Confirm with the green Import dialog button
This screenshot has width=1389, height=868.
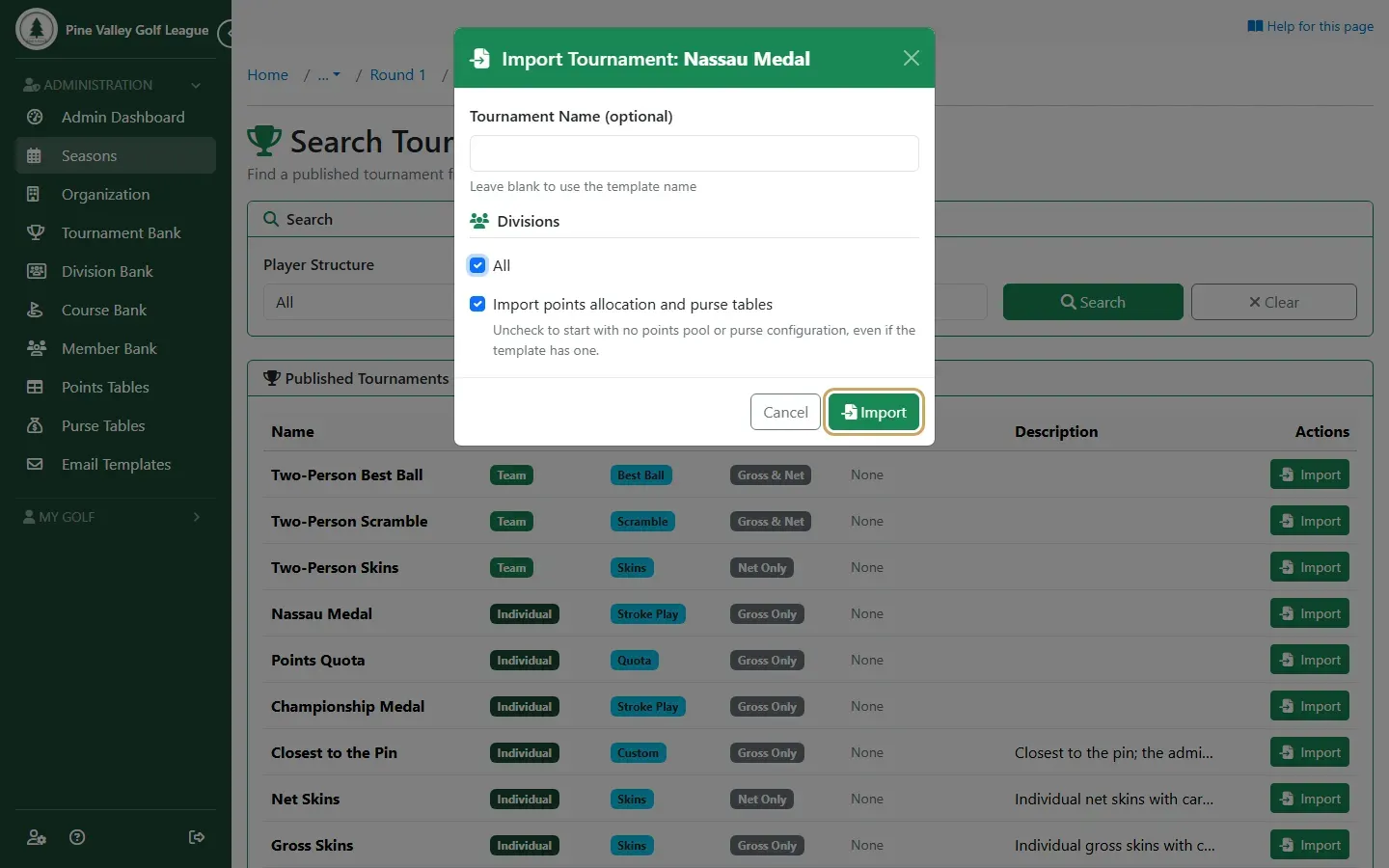point(874,412)
